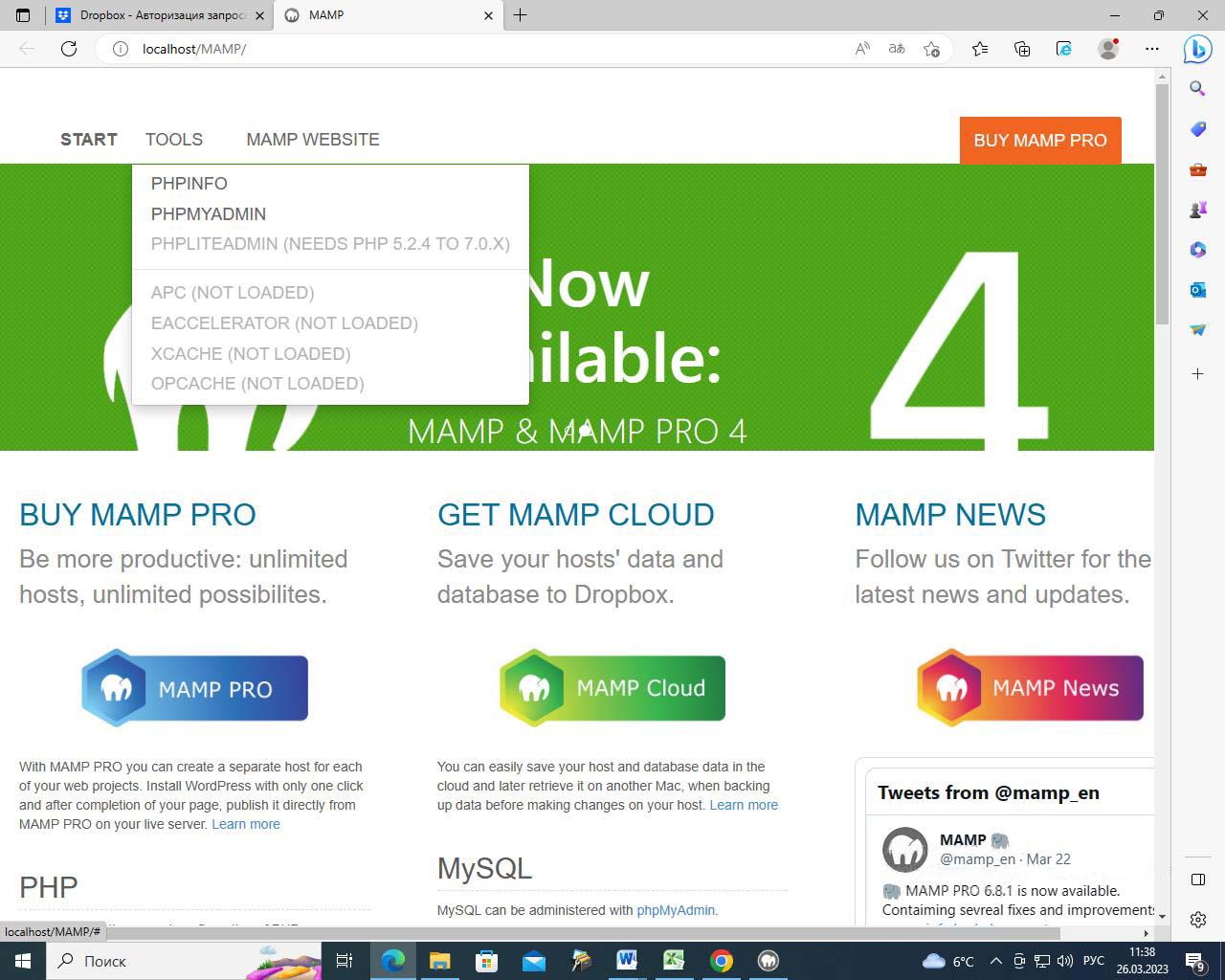The image size is (1225, 980).
Task: Open the Bing Copilot sidebar icon
Action: 1197,49
